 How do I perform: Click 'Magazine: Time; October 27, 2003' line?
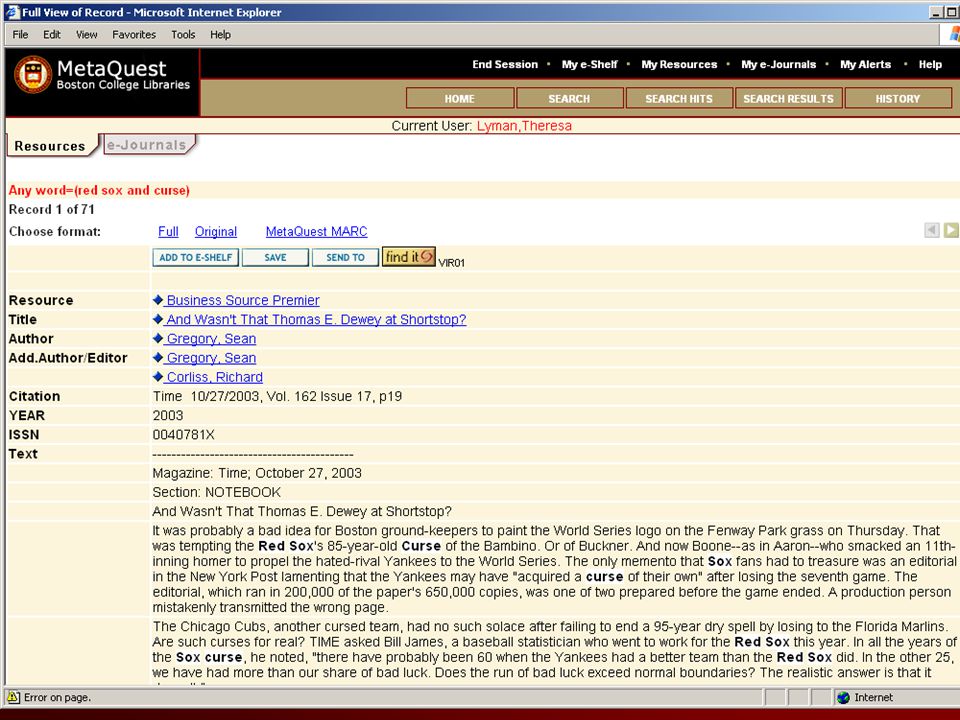257,473
